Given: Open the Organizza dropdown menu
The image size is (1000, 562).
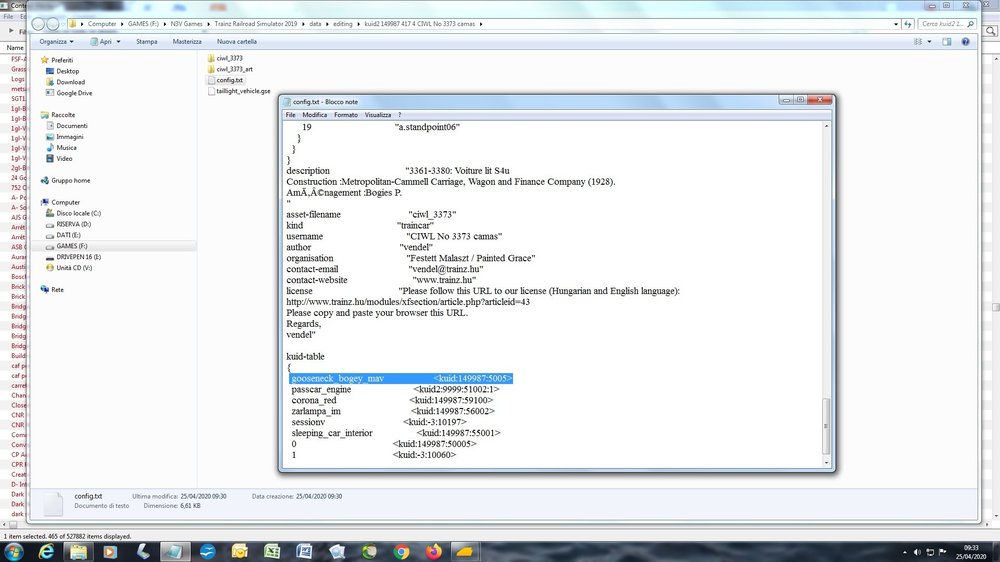Looking at the screenshot, I should point(56,41).
